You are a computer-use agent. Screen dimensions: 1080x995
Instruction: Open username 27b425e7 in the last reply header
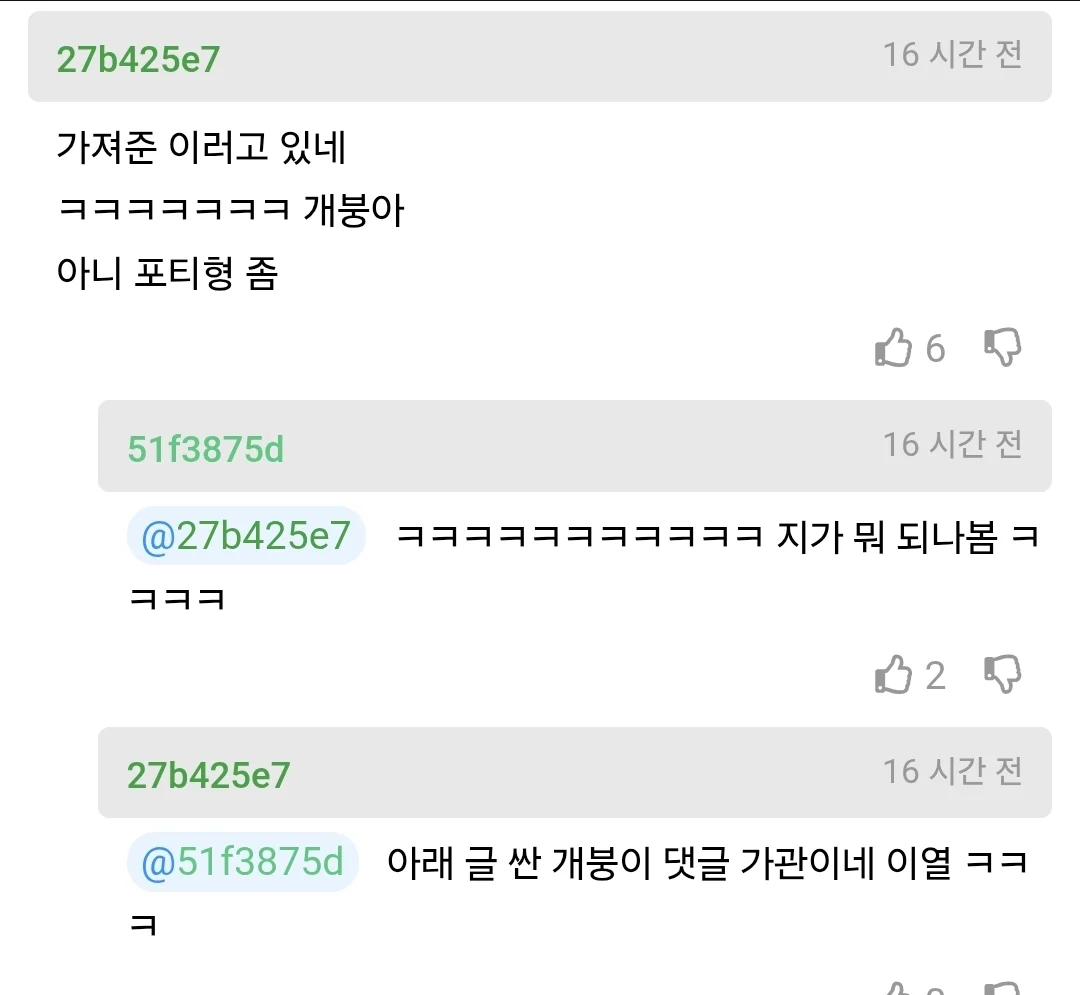(209, 775)
